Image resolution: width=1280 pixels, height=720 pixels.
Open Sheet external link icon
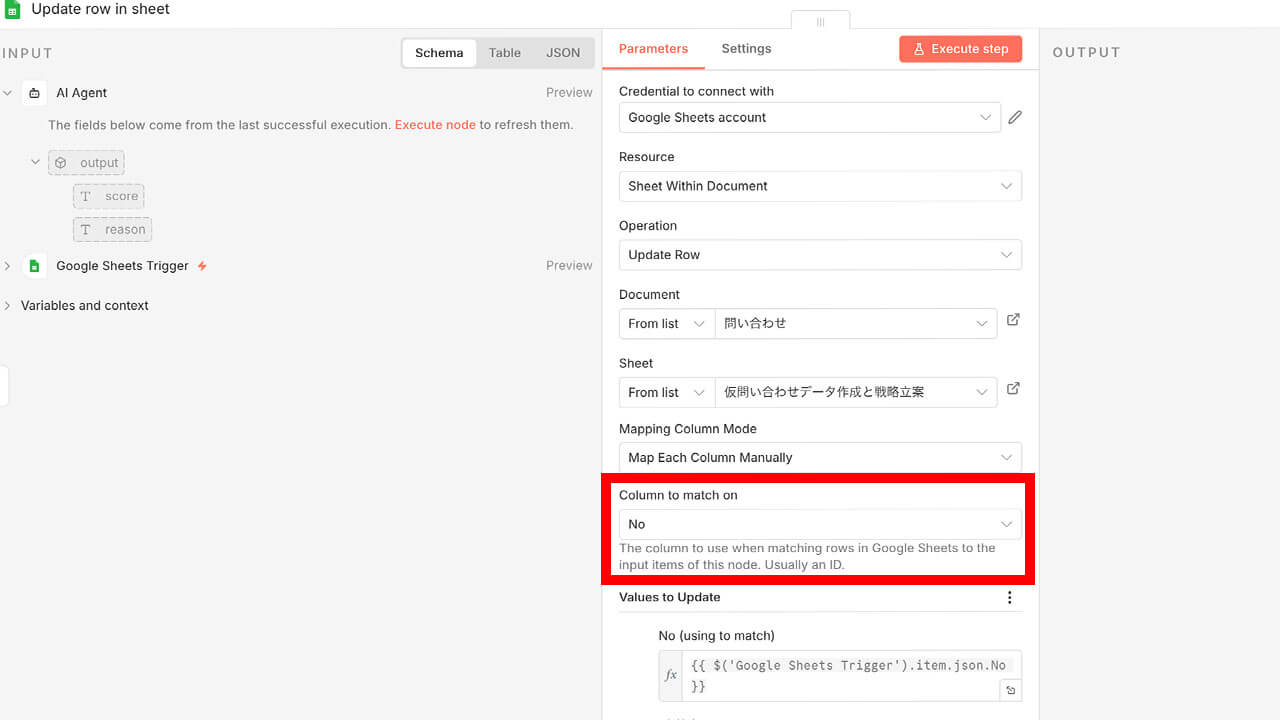pyautogui.click(x=1013, y=389)
